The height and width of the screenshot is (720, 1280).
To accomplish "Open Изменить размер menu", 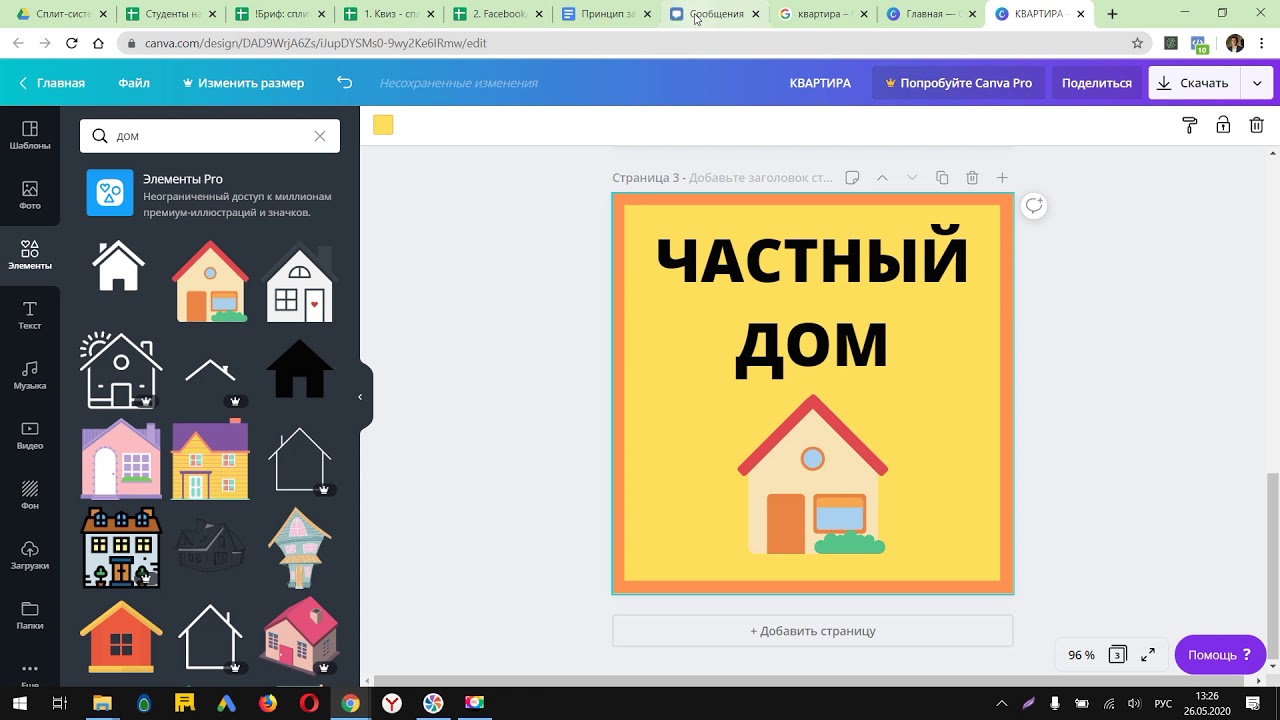I will (243, 83).
